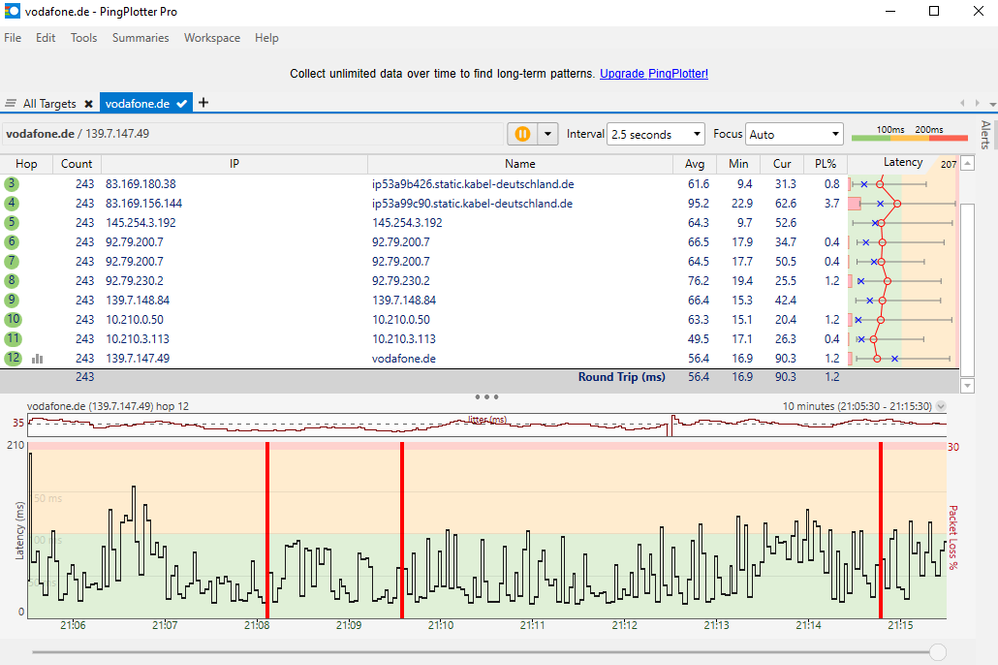Select hop 10 green circle icon
The width and height of the screenshot is (998, 665).
click(13, 319)
